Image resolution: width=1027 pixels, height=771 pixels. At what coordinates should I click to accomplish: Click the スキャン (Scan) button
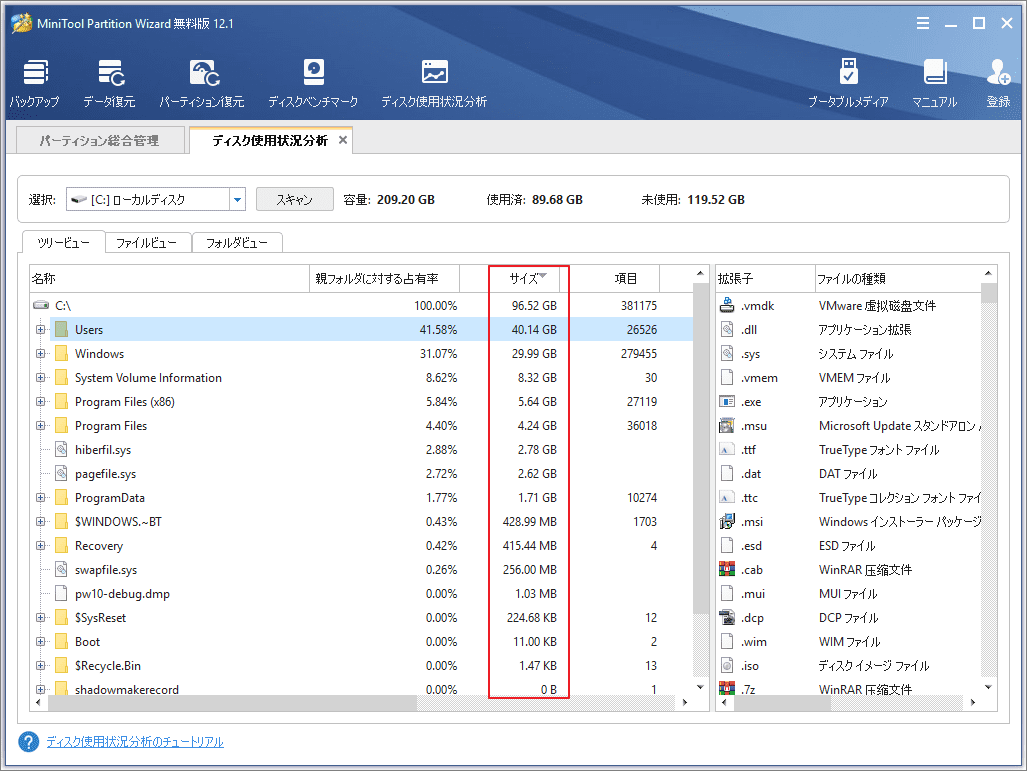point(294,199)
